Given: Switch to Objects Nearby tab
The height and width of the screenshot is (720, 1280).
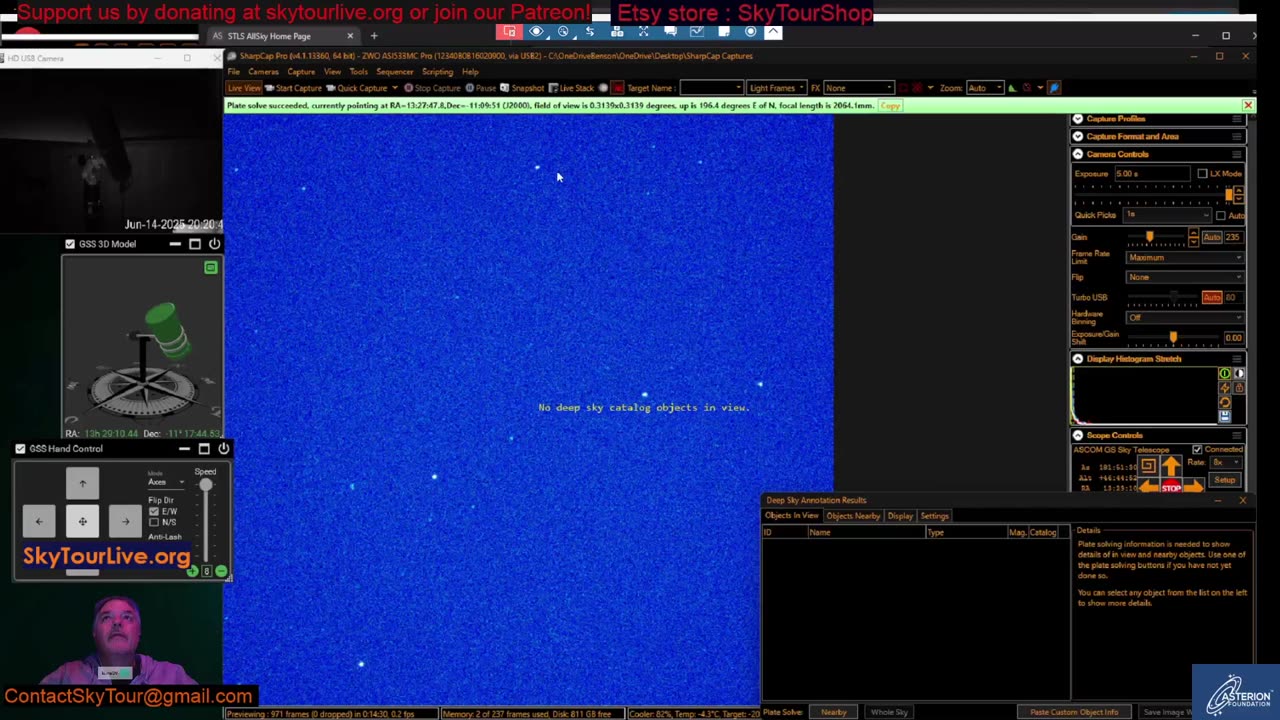Looking at the screenshot, I should tap(853, 516).
